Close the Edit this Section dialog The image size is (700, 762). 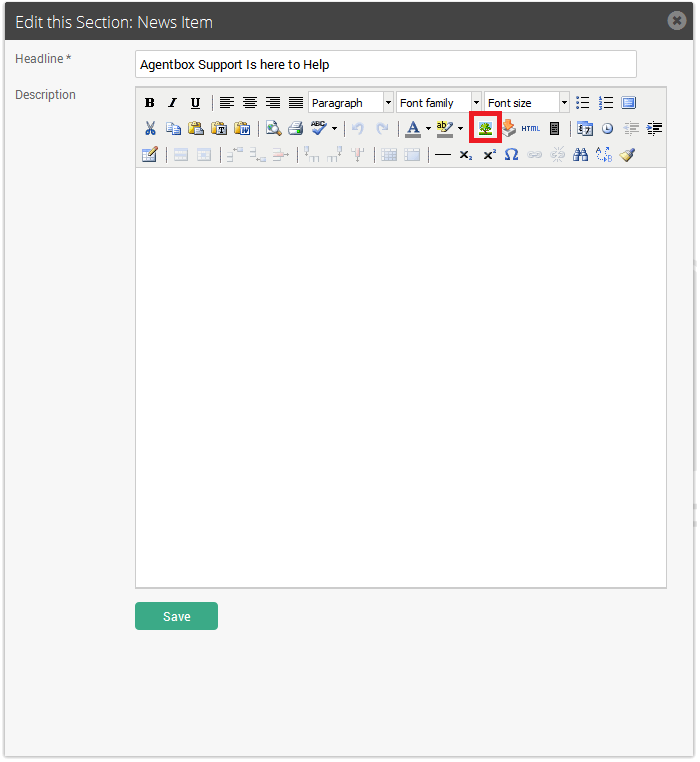point(677,20)
